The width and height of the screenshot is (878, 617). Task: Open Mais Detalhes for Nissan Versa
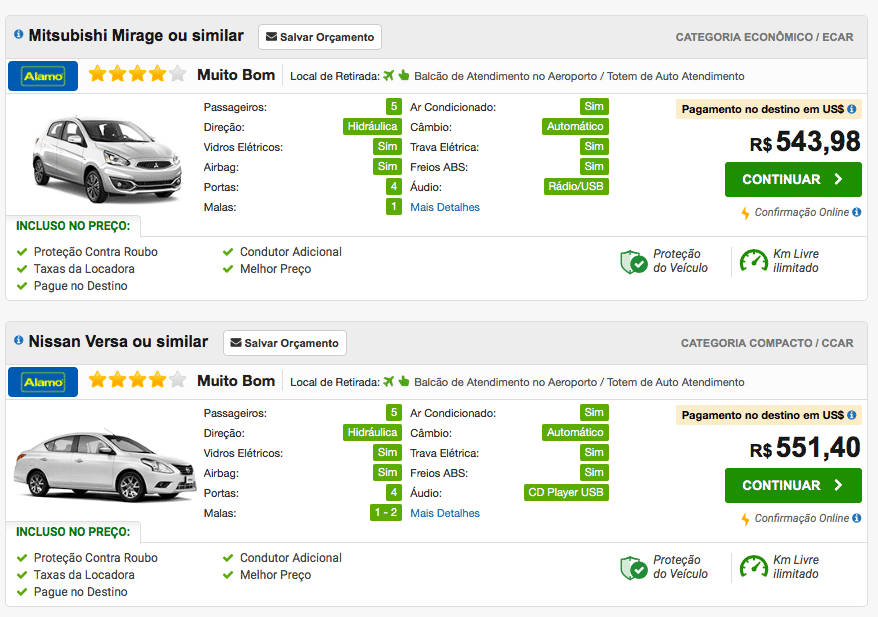445,513
